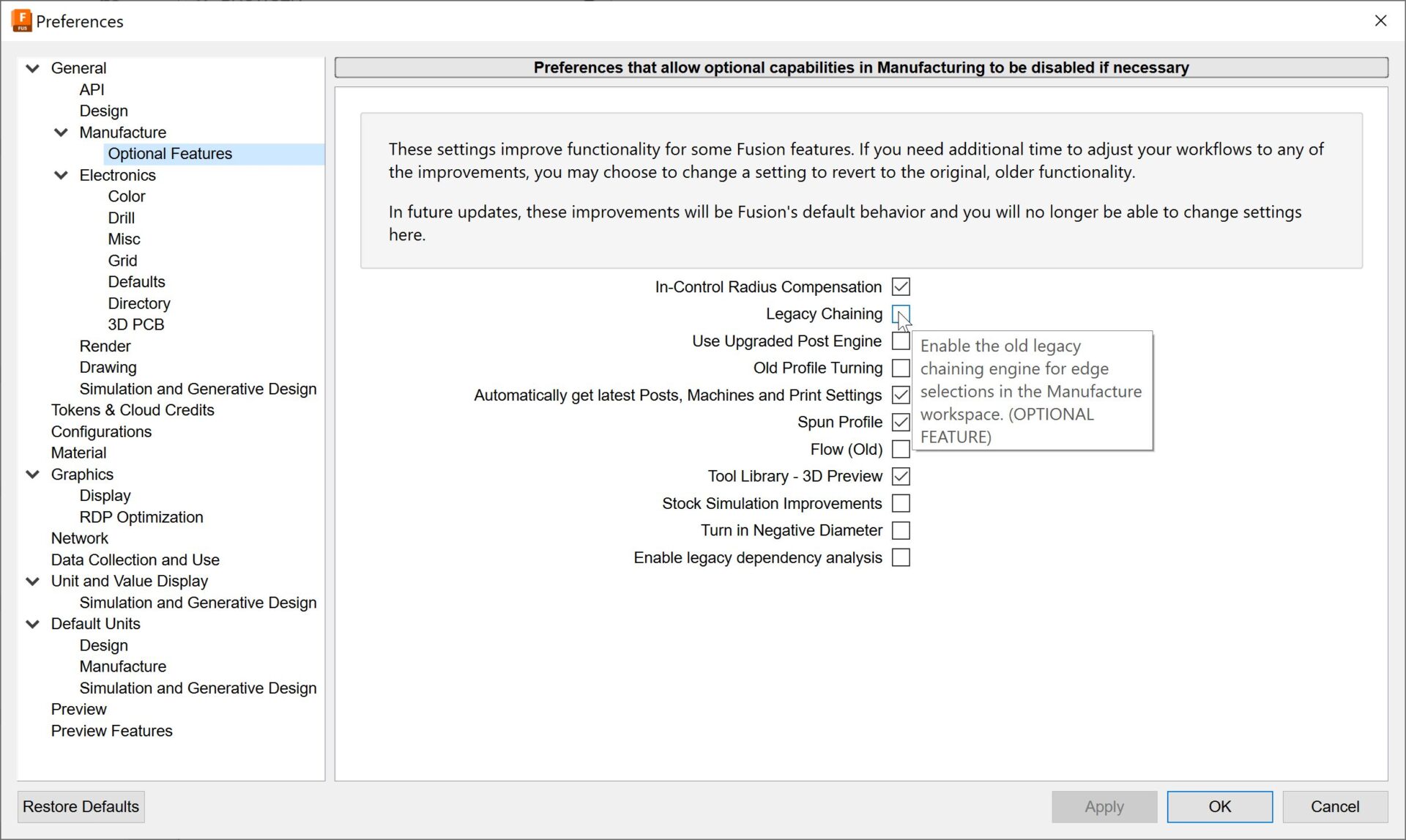Check Turn in Negative Diameter box
This screenshot has height=840, width=1406.
pyautogui.click(x=901, y=530)
